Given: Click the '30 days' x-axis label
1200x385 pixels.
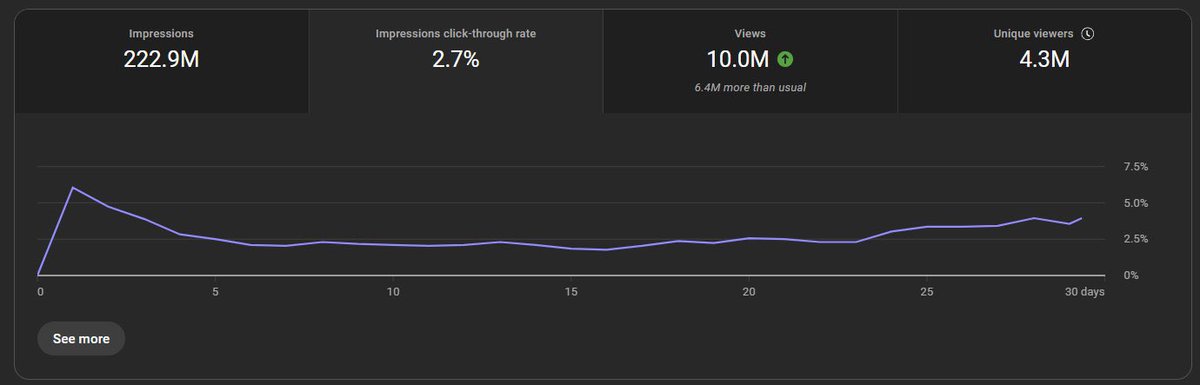Looking at the screenshot, I should [1084, 291].
